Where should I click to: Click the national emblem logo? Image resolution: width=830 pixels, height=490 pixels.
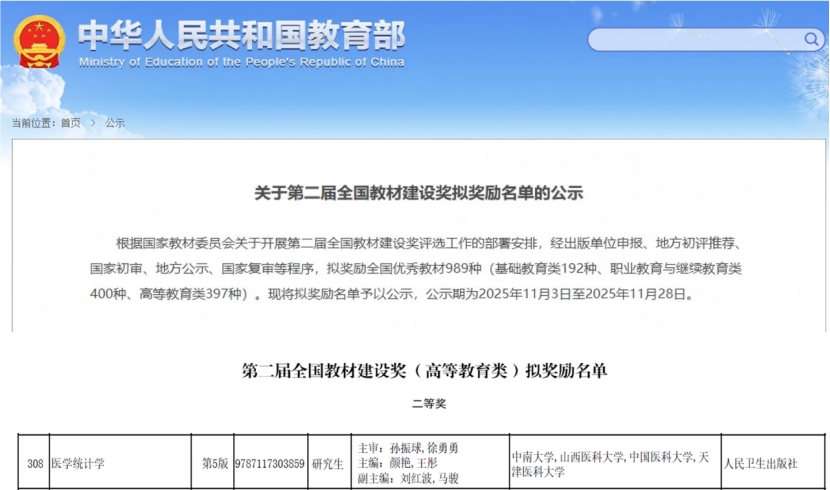[39, 42]
